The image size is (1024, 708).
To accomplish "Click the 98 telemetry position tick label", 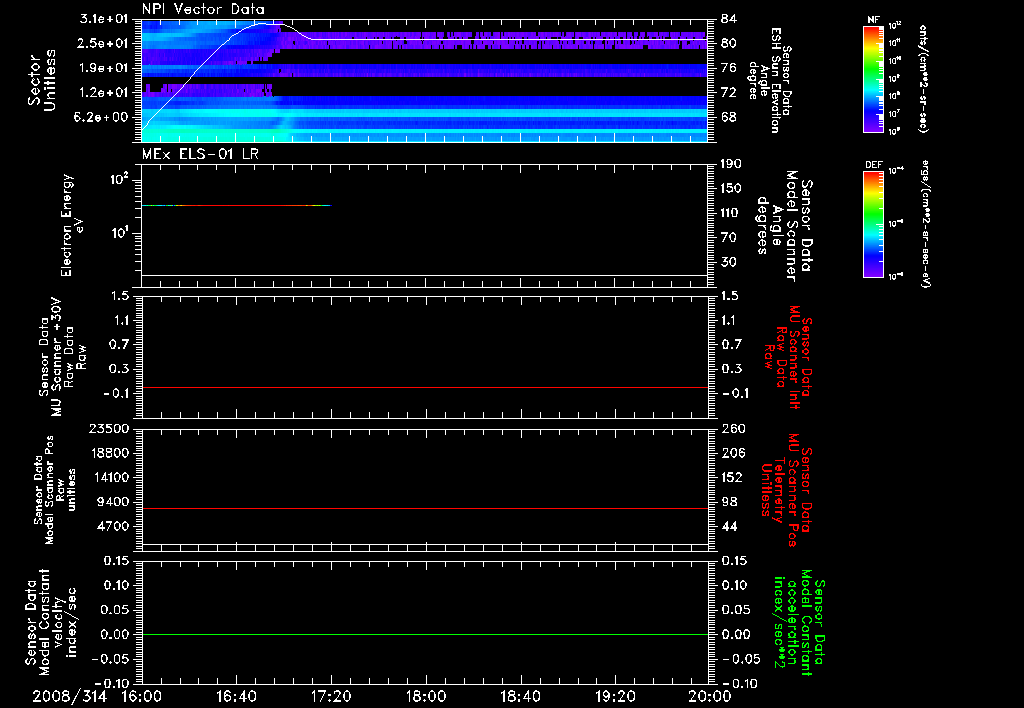I will tap(728, 502).
